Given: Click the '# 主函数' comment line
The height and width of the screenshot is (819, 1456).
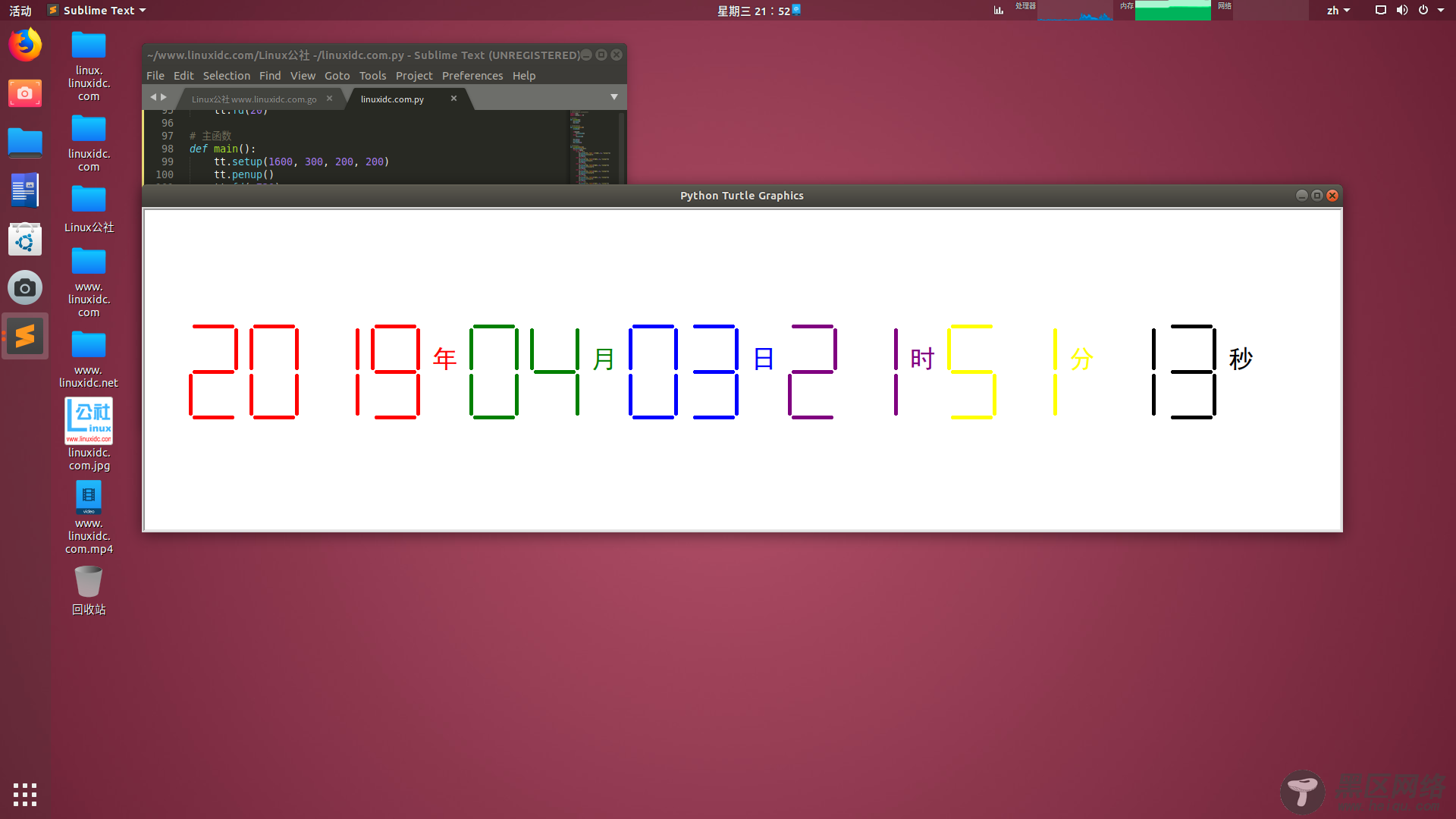Looking at the screenshot, I should point(210,136).
